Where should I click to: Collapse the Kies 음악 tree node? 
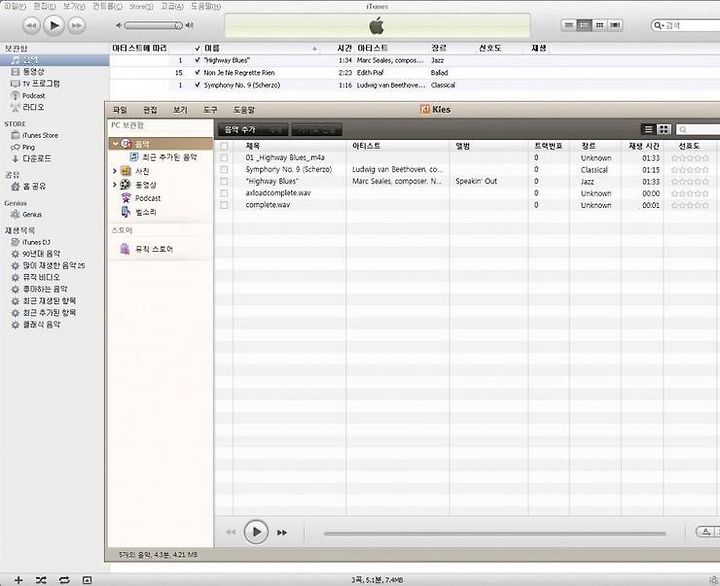115,144
